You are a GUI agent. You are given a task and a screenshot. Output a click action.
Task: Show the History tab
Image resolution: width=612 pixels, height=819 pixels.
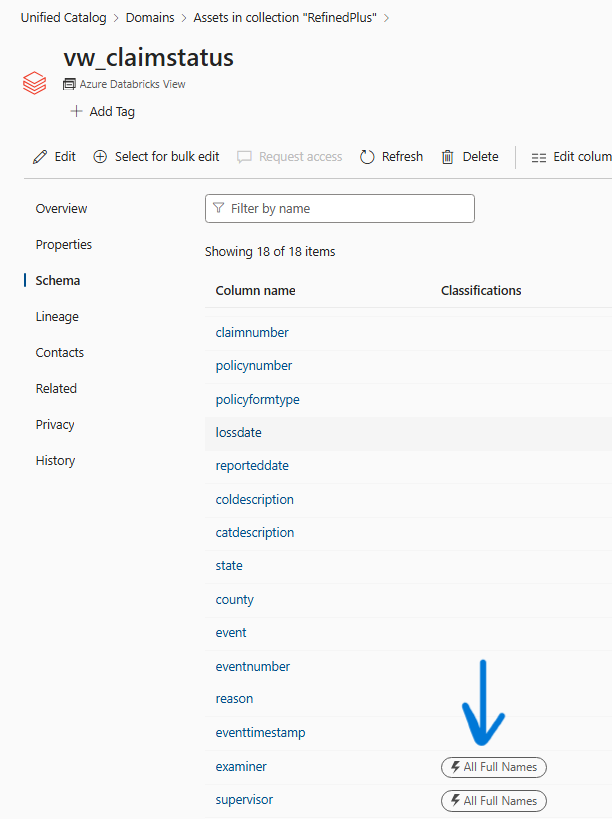[x=55, y=461]
